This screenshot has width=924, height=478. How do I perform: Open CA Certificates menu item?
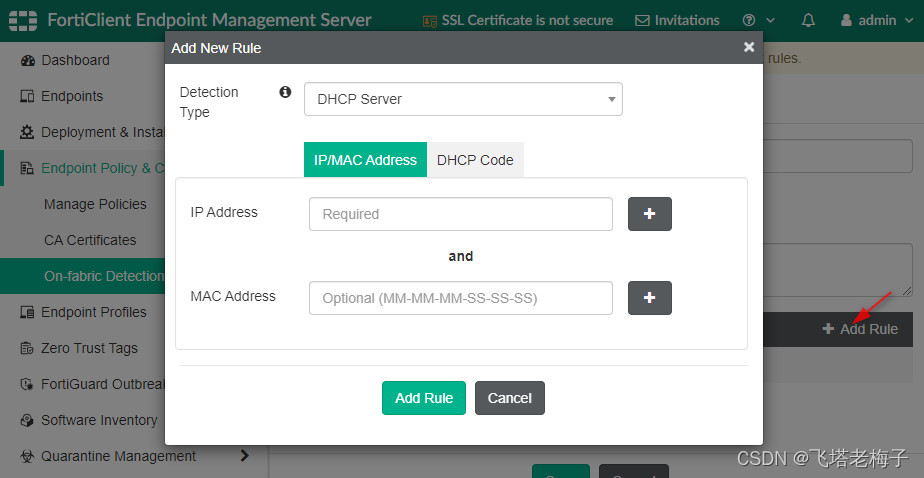pyautogui.click(x=90, y=240)
